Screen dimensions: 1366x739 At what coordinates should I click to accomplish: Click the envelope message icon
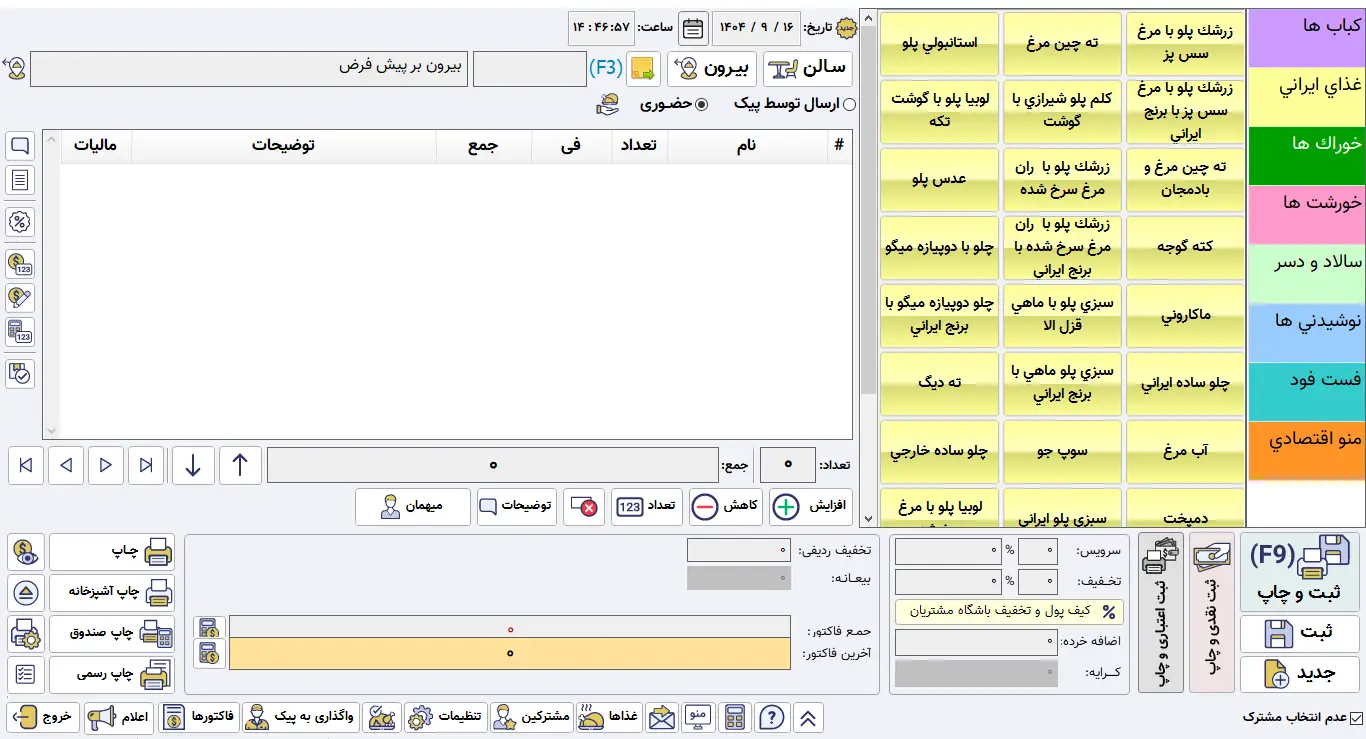pyautogui.click(x=662, y=717)
